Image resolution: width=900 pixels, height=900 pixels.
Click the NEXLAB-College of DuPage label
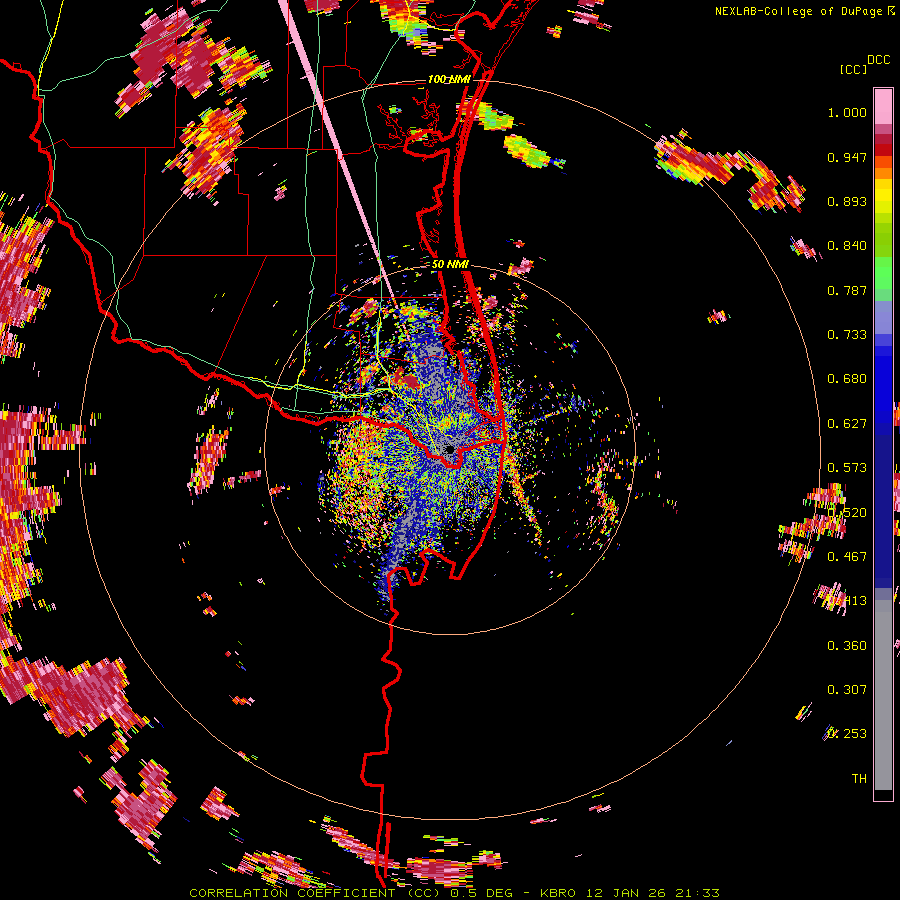[800, 11]
